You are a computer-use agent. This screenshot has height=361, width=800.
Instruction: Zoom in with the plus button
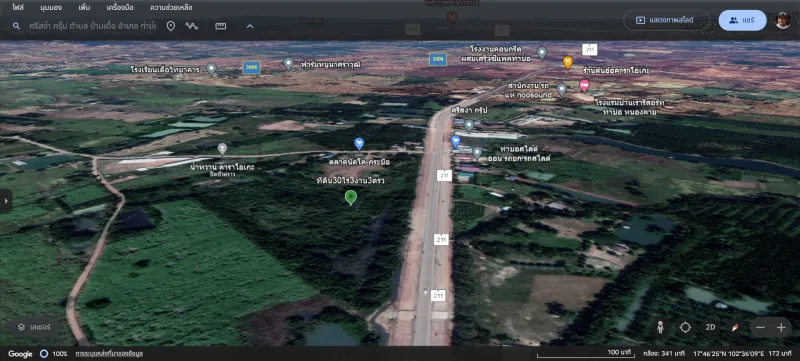click(781, 327)
